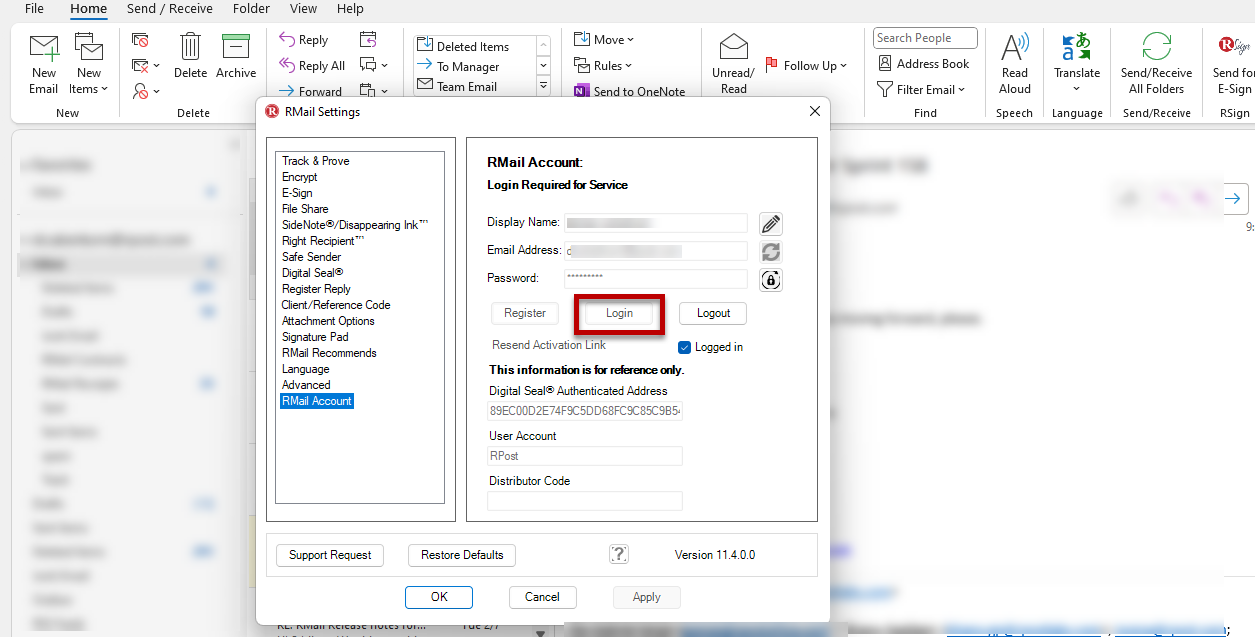Select Language in settings list

(305, 369)
